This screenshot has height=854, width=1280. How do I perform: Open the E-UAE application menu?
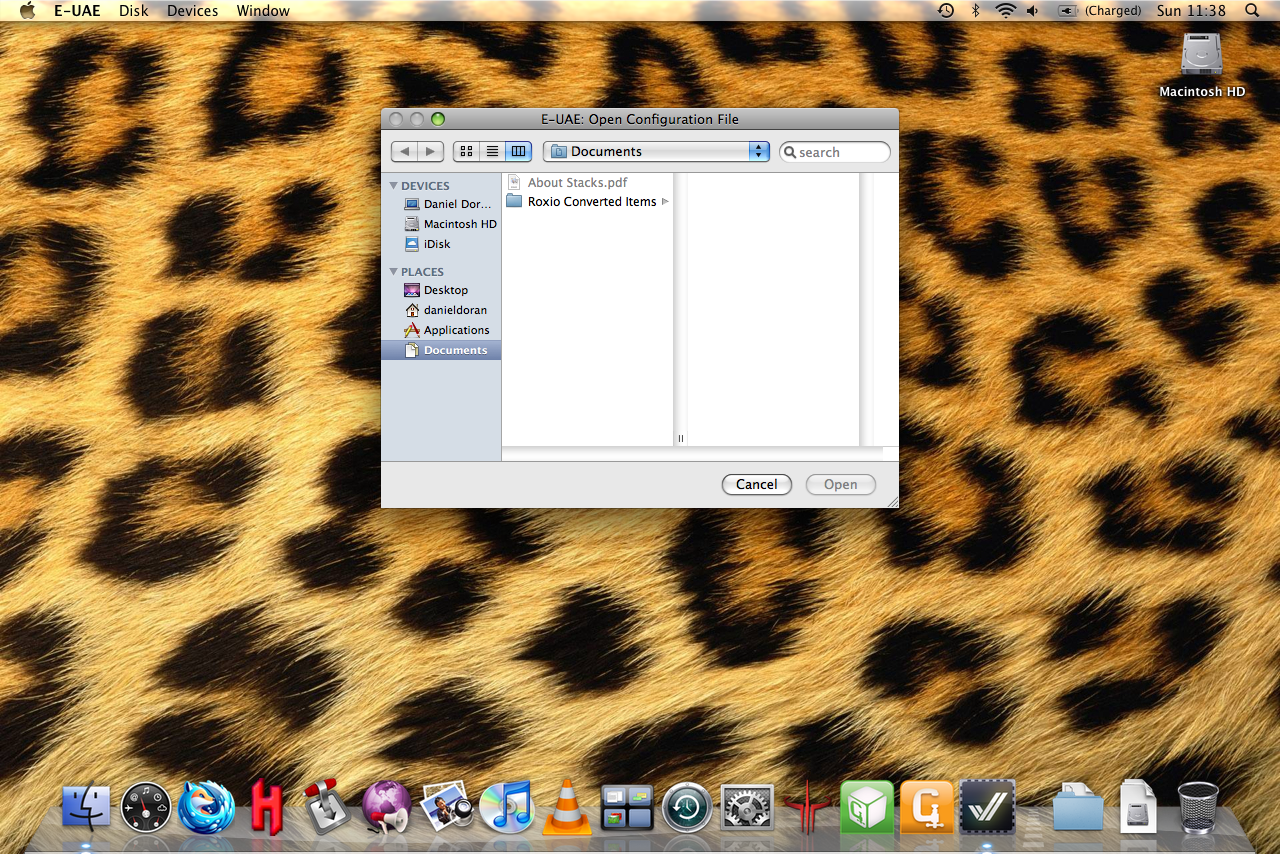(x=77, y=11)
